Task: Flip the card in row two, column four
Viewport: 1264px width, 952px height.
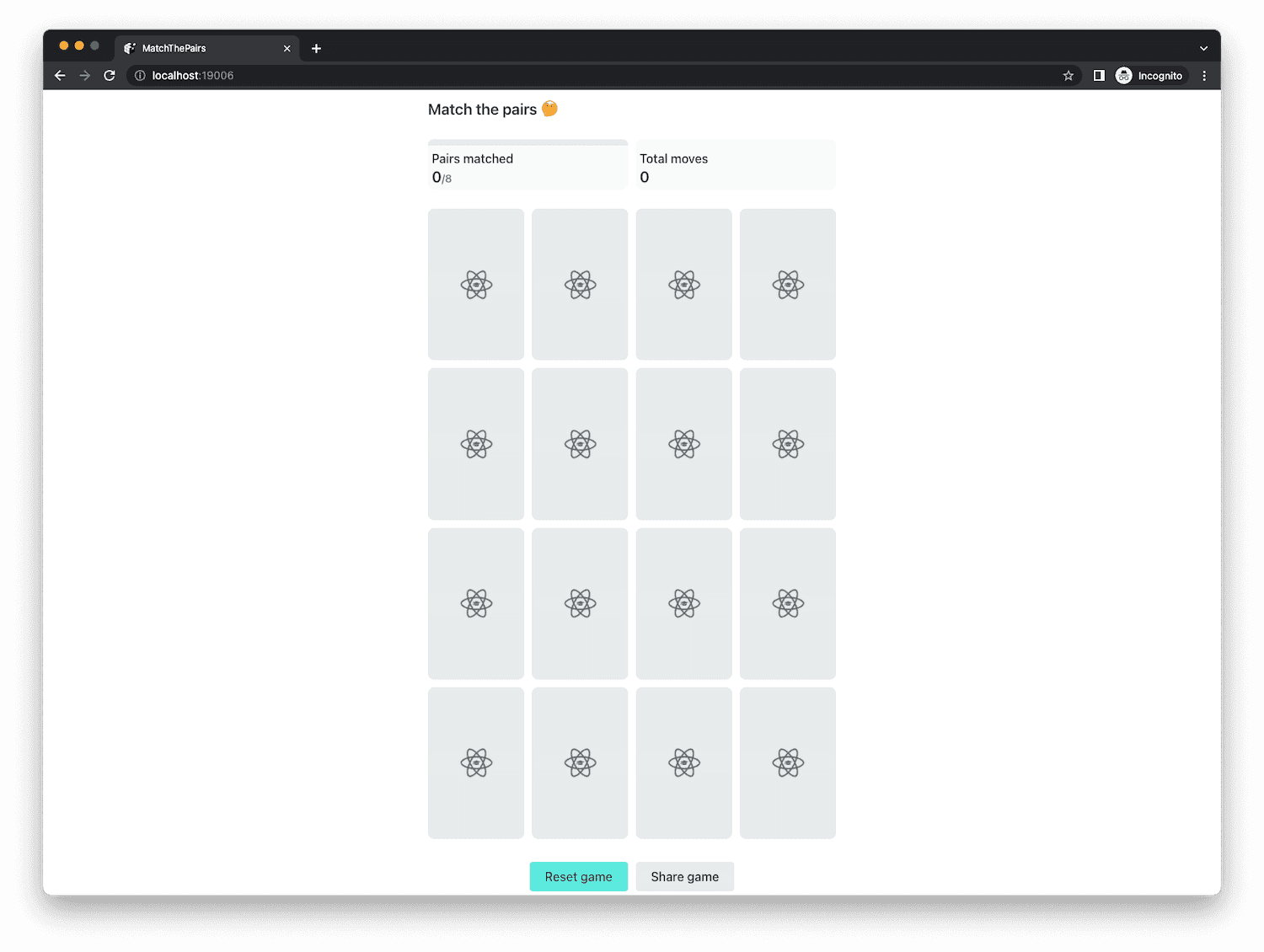Action: click(x=788, y=444)
